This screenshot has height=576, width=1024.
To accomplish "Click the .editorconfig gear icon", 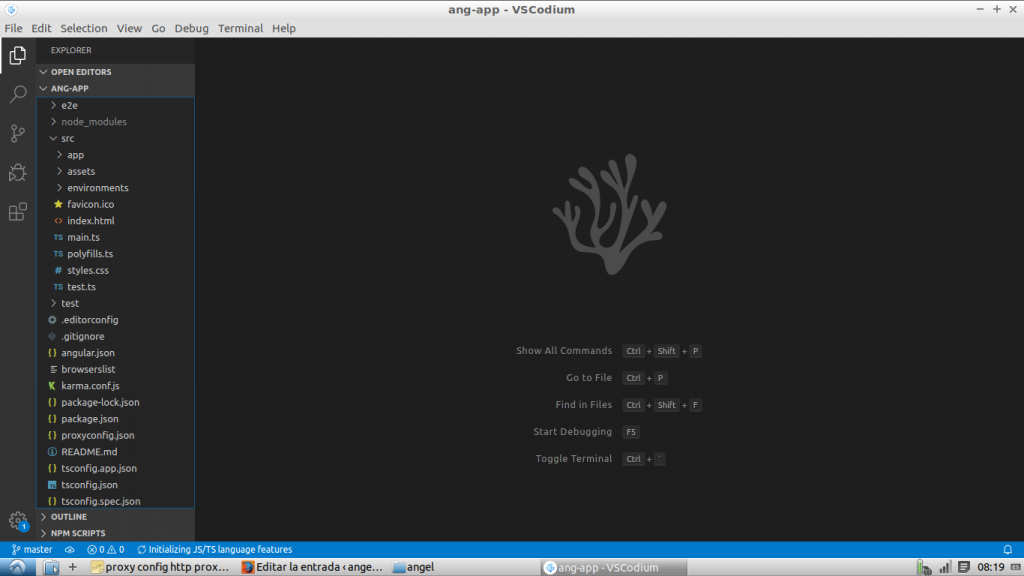I will coord(52,320).
